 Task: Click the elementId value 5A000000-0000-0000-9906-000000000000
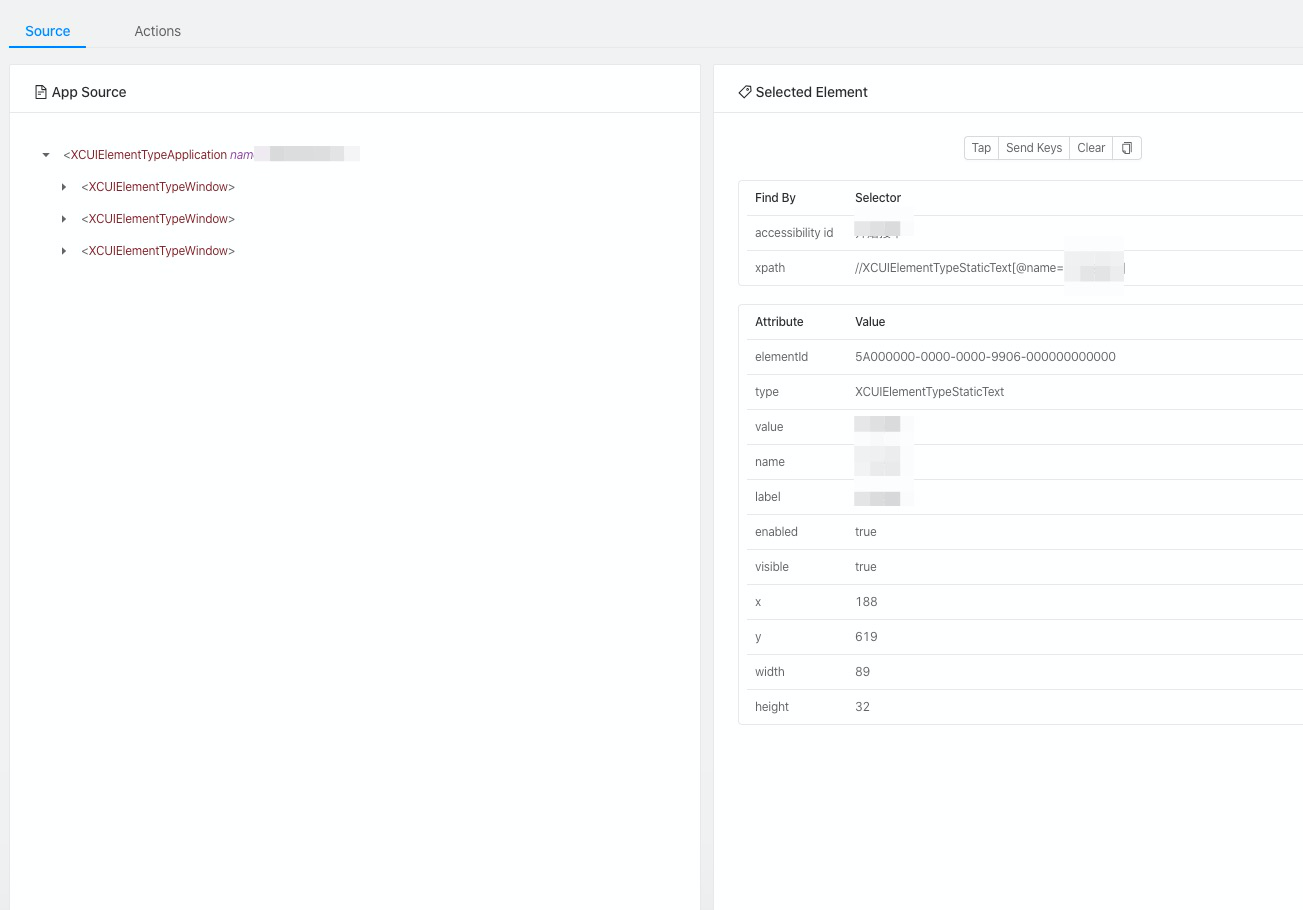click(985, 357)
